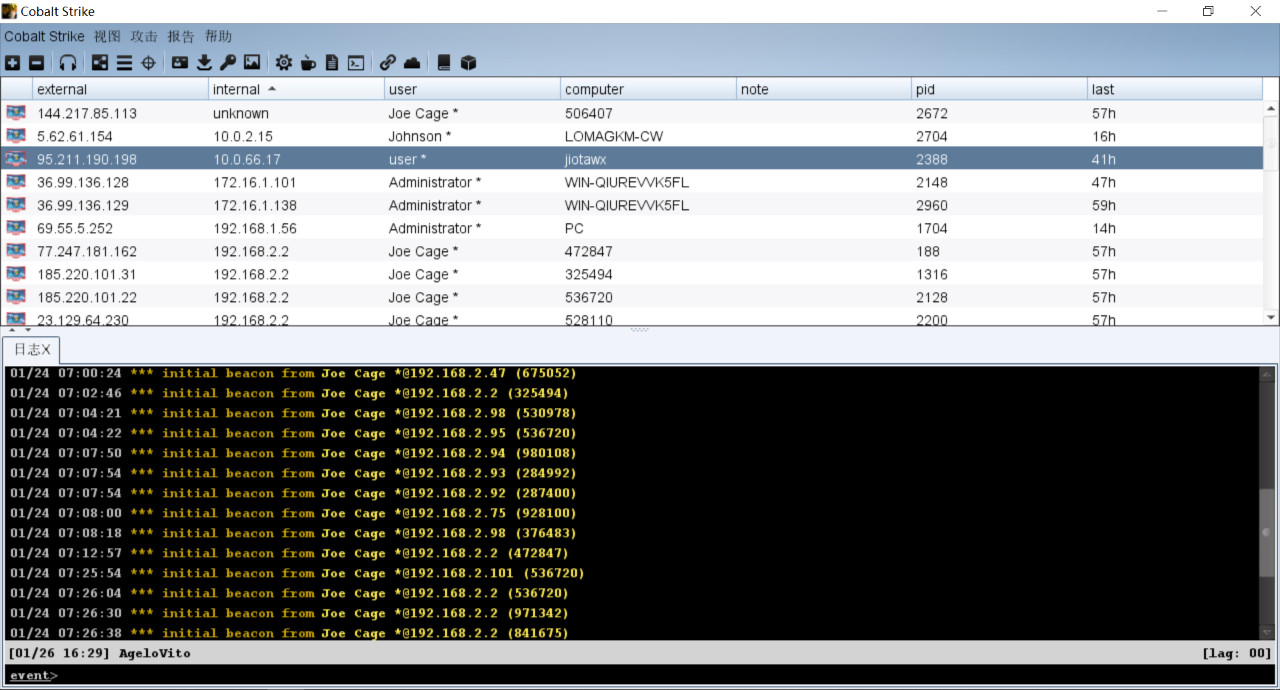Select computer cell LOMAGKM-CW
The width and height of the screenshot is (1280, 690).
click(648, 136)
